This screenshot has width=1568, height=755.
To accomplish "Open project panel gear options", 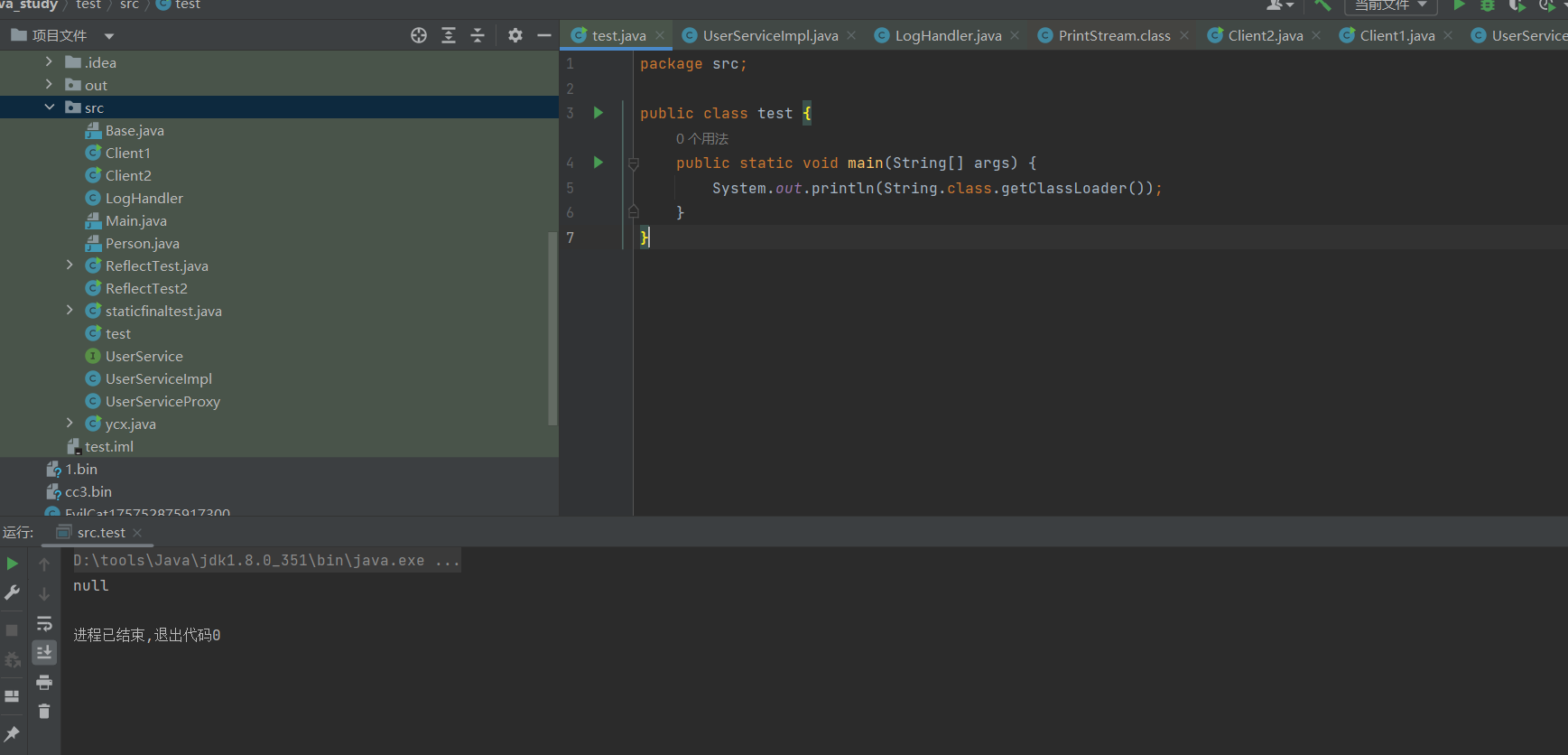I will click(515, 35).
